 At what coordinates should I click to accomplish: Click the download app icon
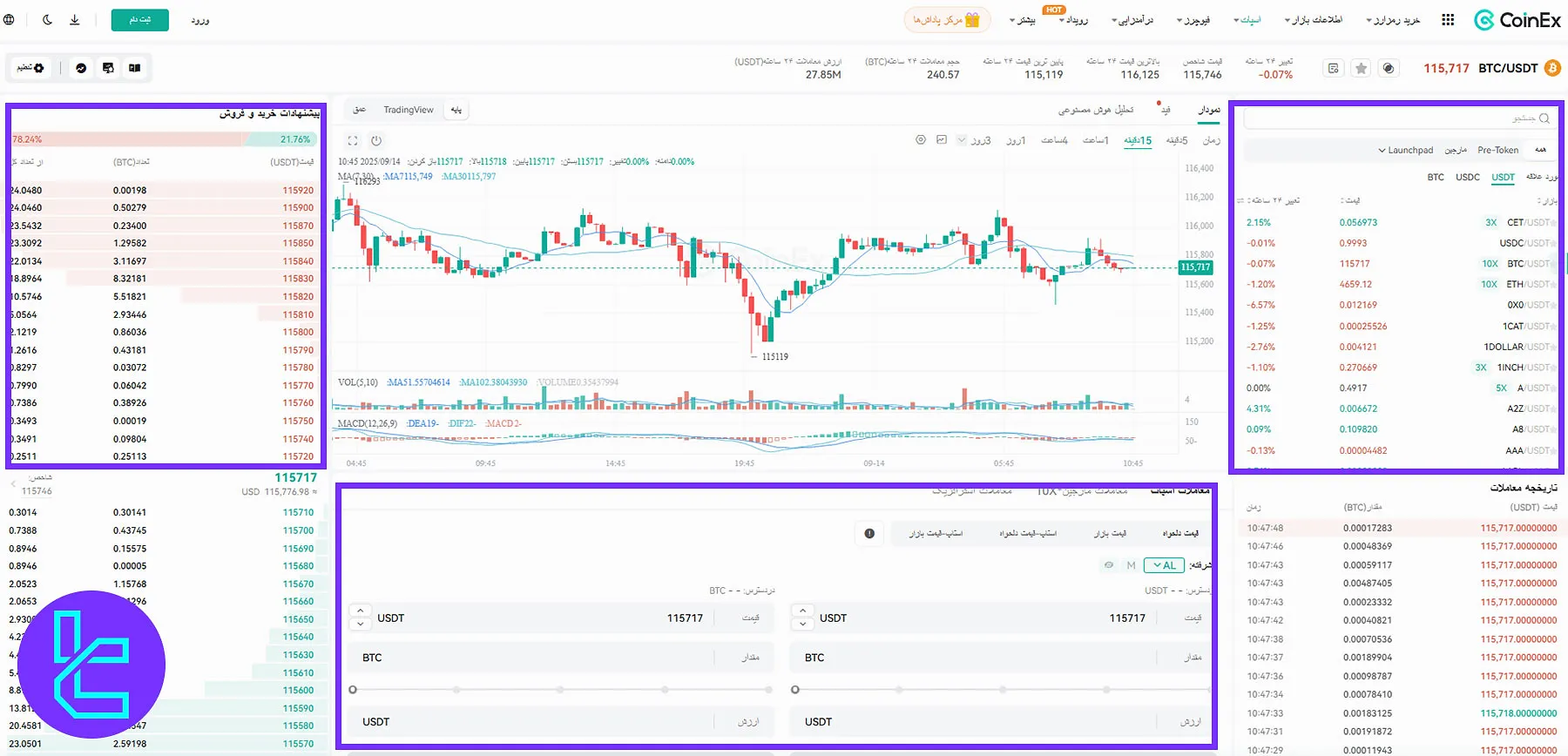[x=75, y=19]
